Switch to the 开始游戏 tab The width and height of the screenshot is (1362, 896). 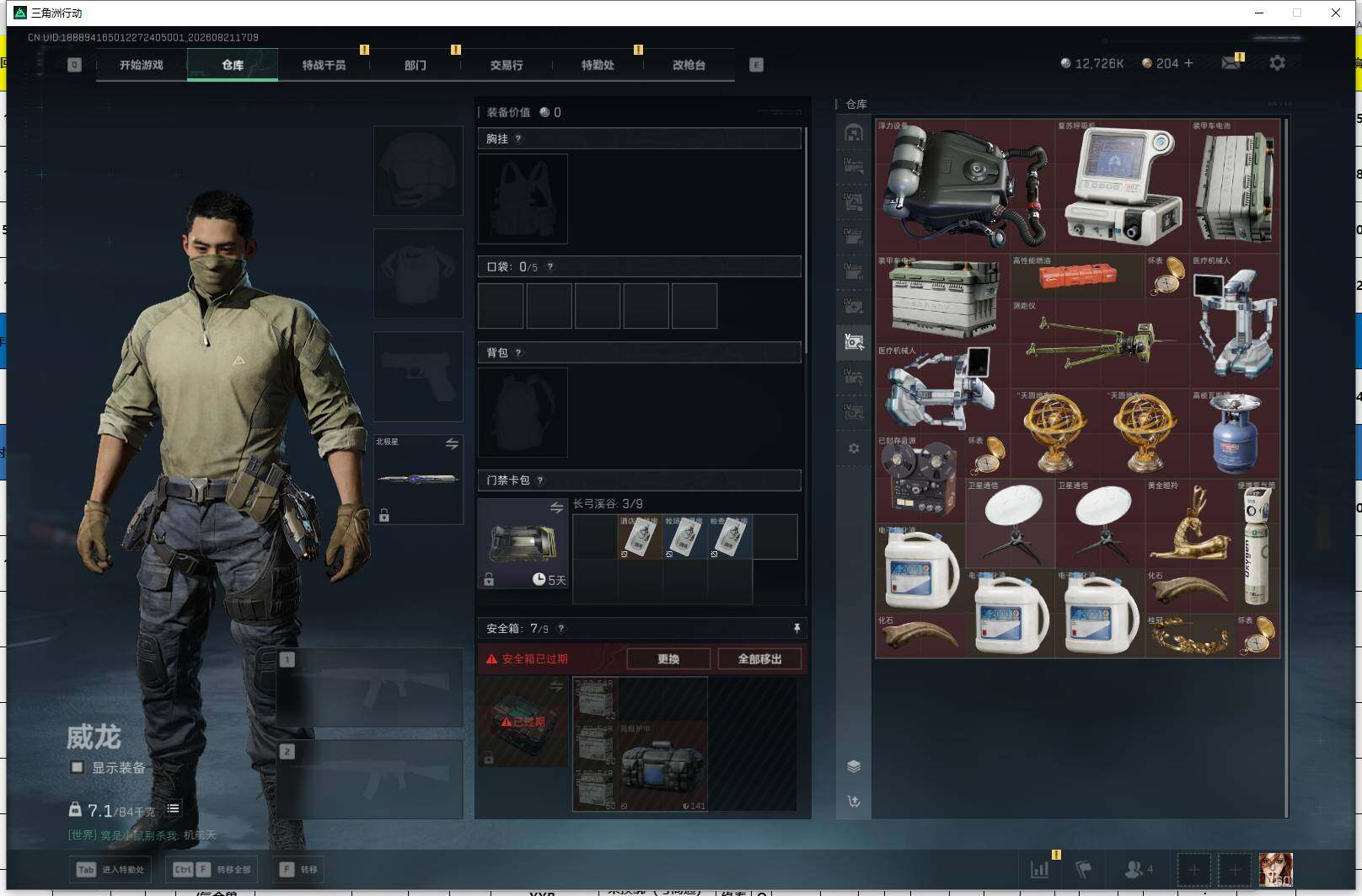tap(142, 65)
